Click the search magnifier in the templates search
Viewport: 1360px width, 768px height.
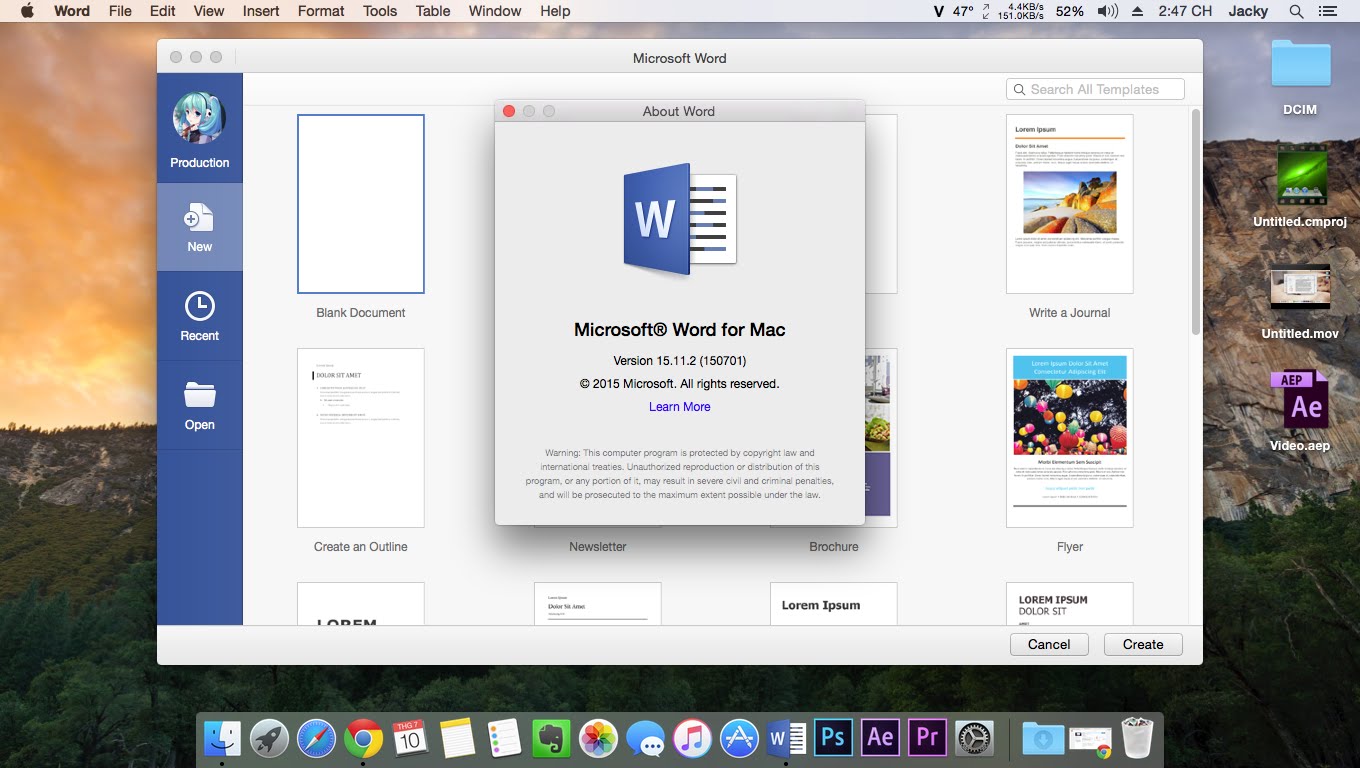[x=1019, y=89]
